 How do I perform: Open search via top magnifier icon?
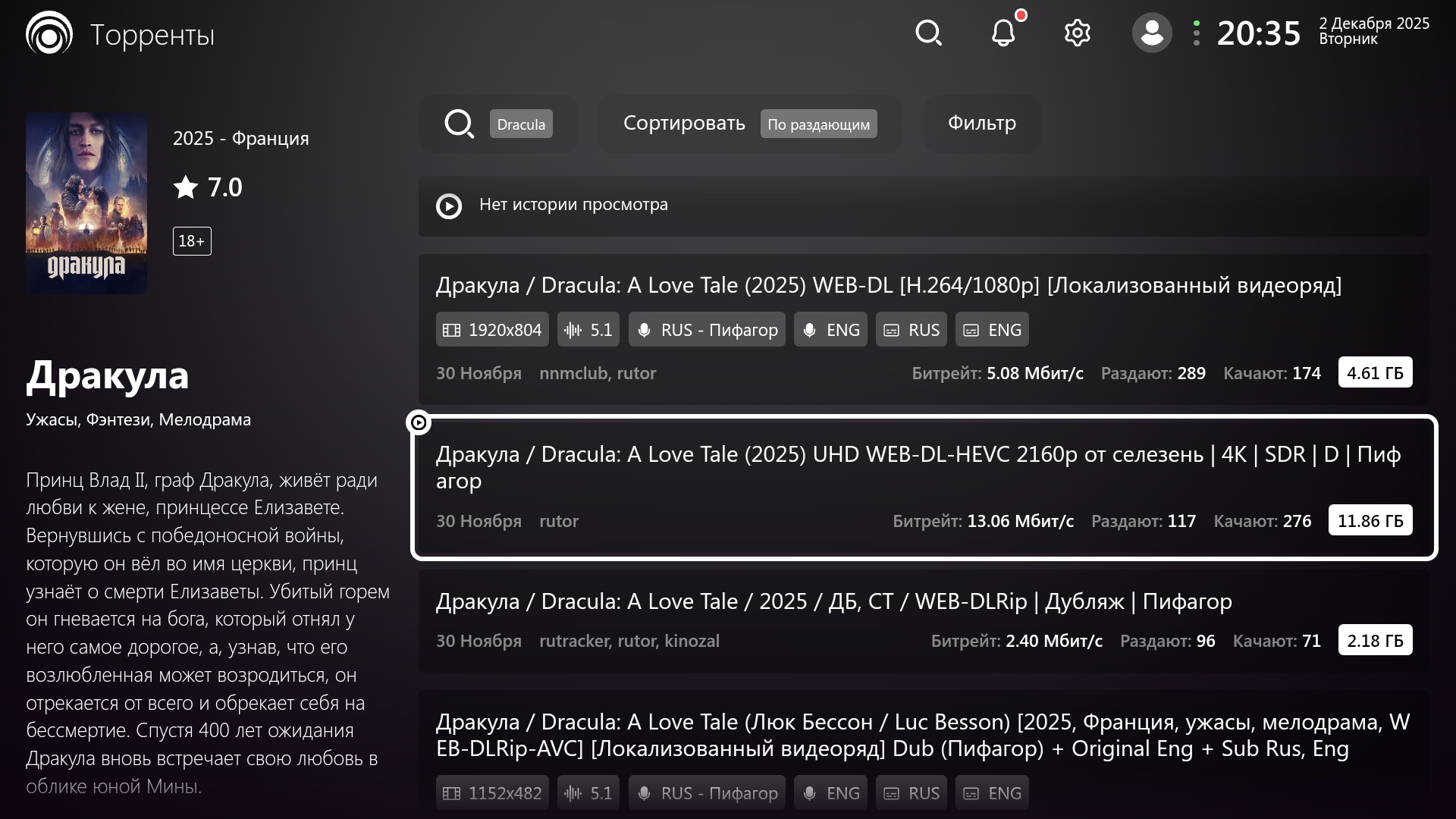point(928,33)
